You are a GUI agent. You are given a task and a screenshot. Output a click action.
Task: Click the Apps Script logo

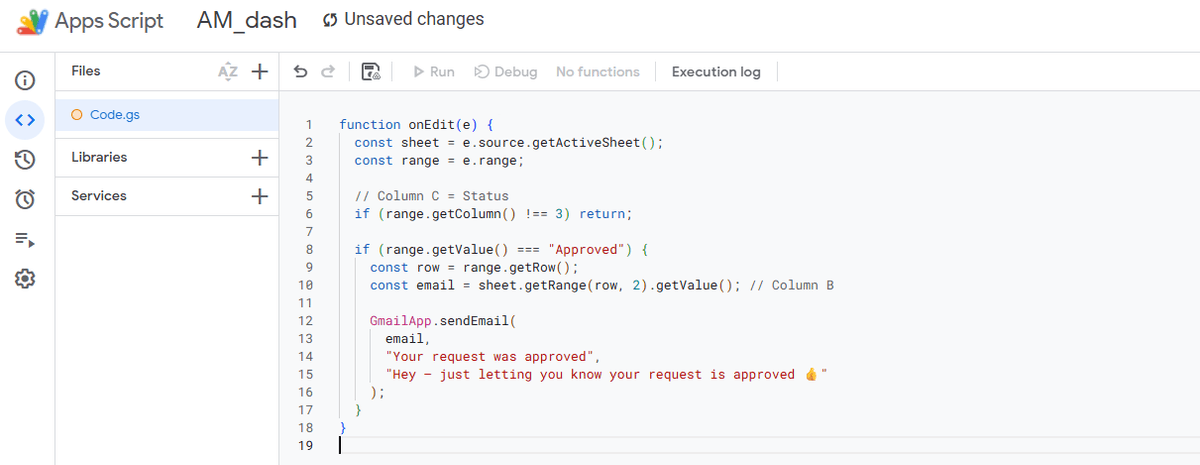[x=32, y=21]
